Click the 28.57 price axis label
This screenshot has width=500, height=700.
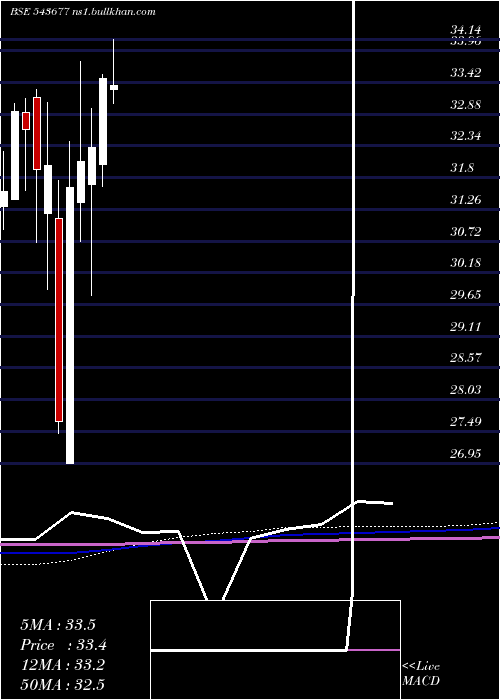click(x=466, y=358)
